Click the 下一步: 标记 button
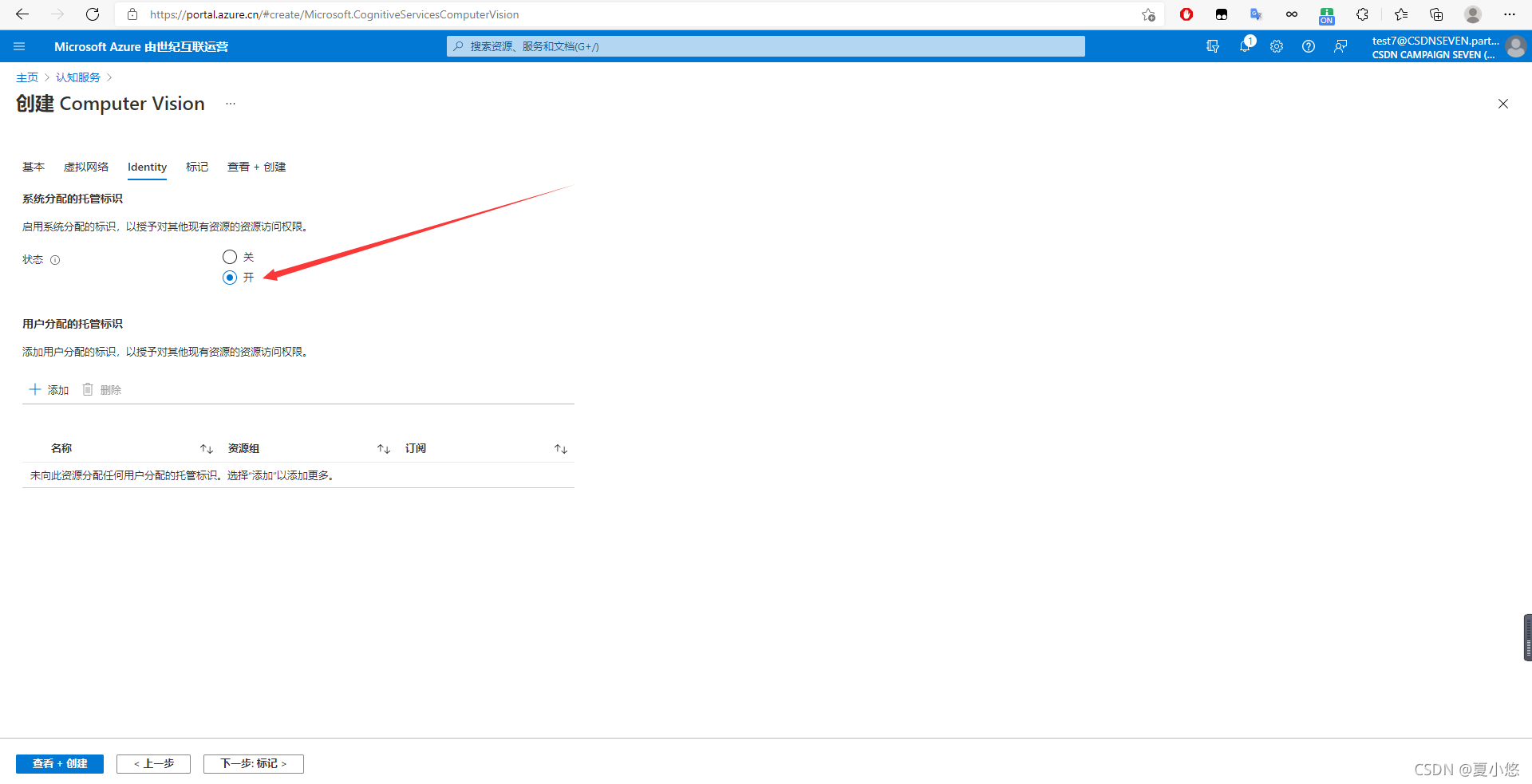This screenshot has width=1532, height=784. (254, 764)
